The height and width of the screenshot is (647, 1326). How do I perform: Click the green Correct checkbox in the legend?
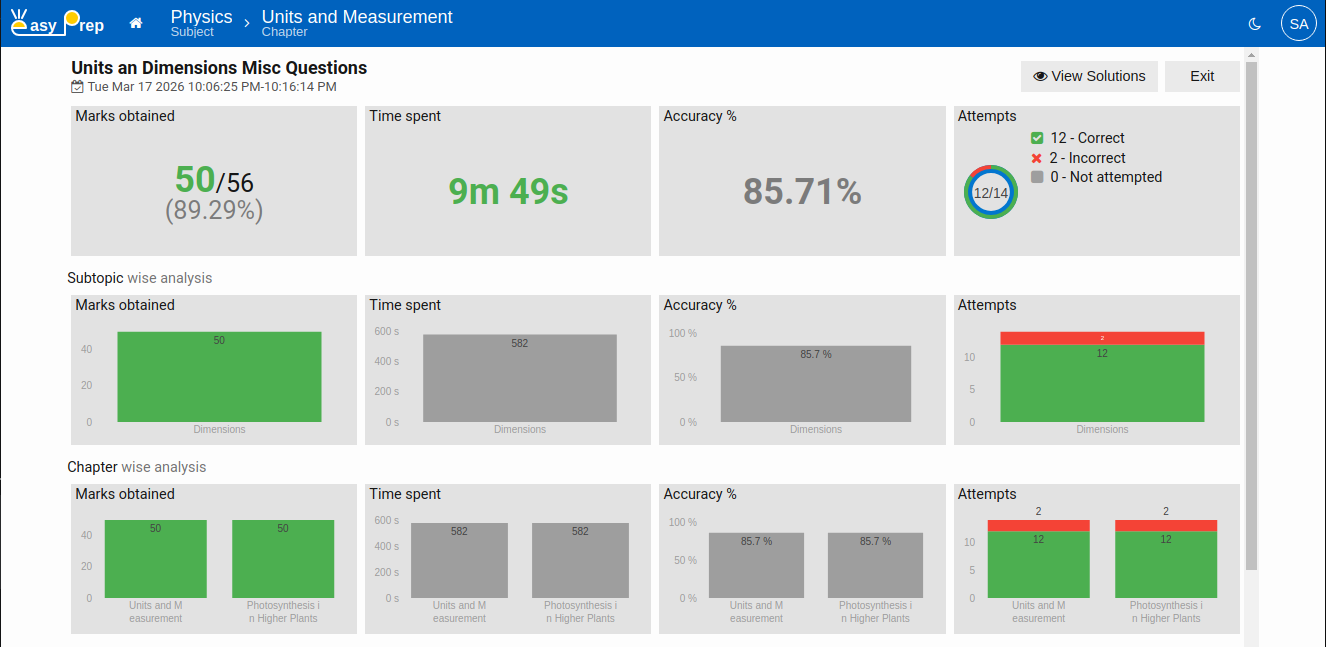tap(1037, 138)
